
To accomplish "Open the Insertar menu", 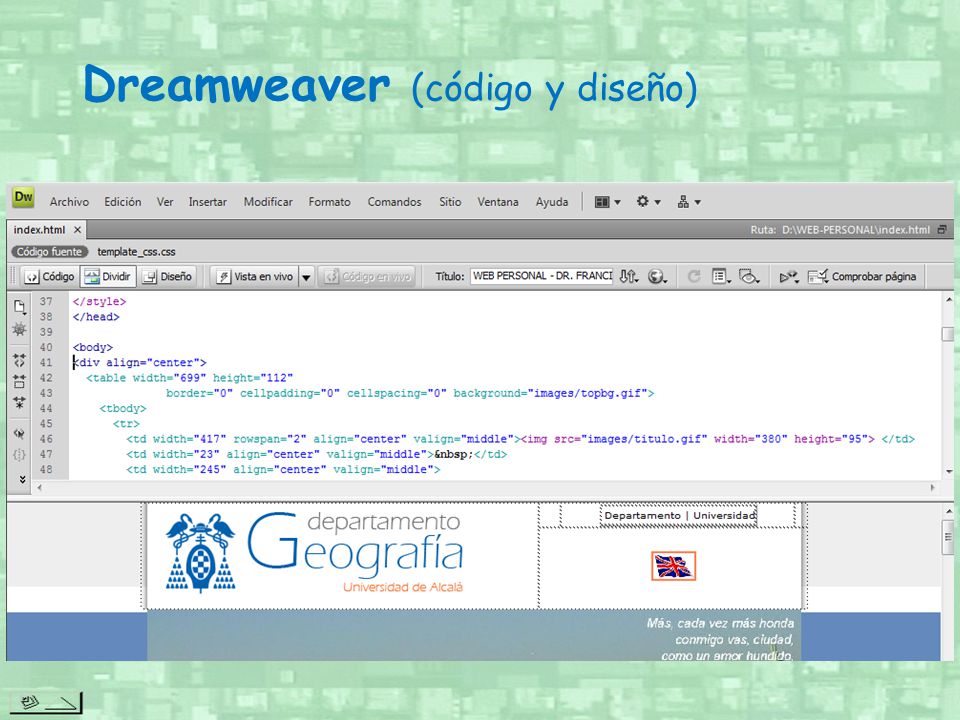I will (x=208, y=201).
